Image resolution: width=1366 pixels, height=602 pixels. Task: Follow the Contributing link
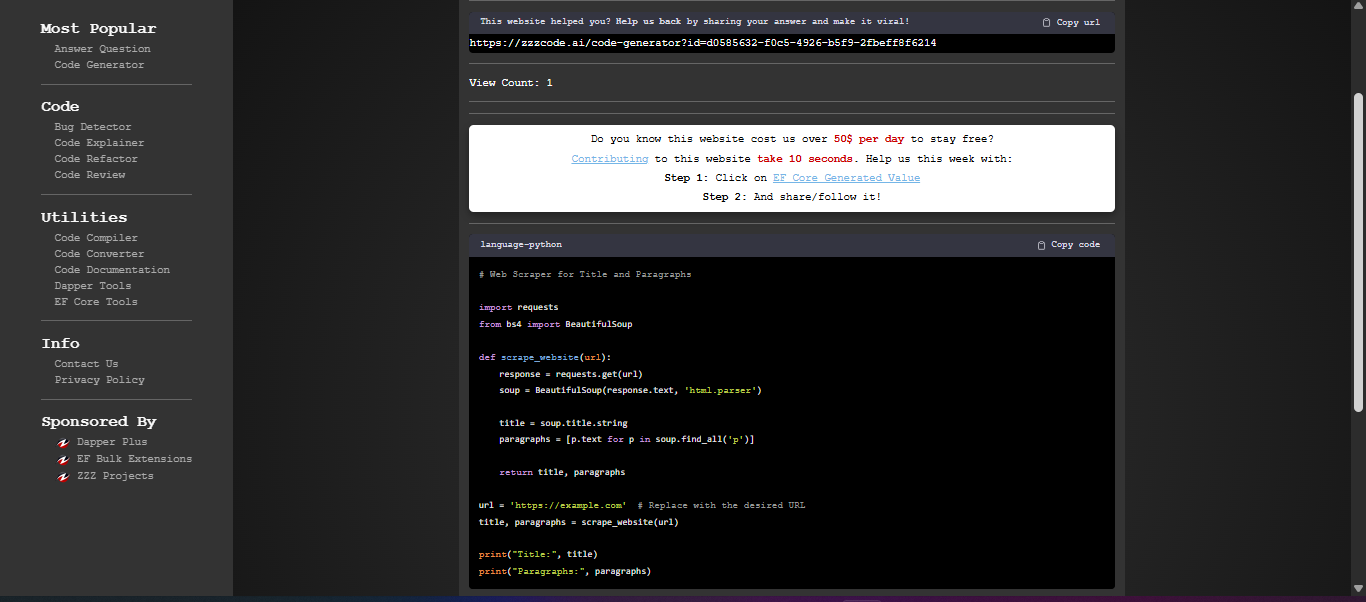pyautogui.click(x=610, y=159)
